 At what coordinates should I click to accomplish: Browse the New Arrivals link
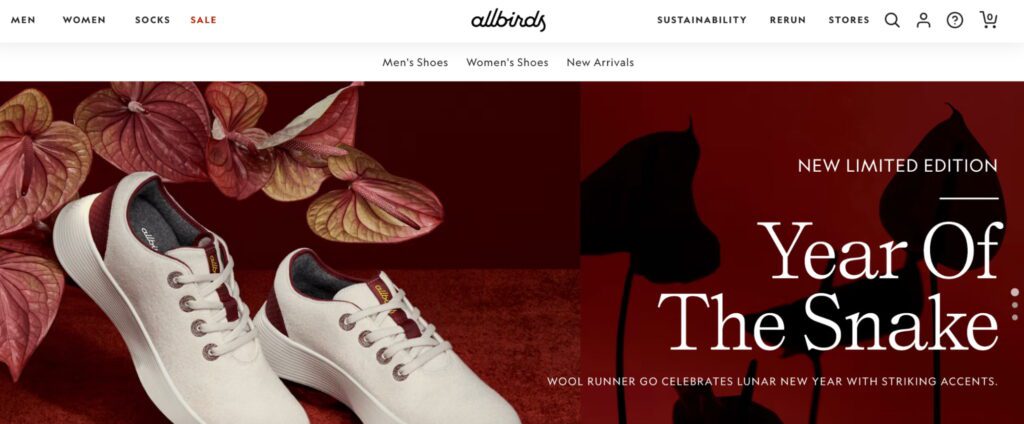coord(600,63)
